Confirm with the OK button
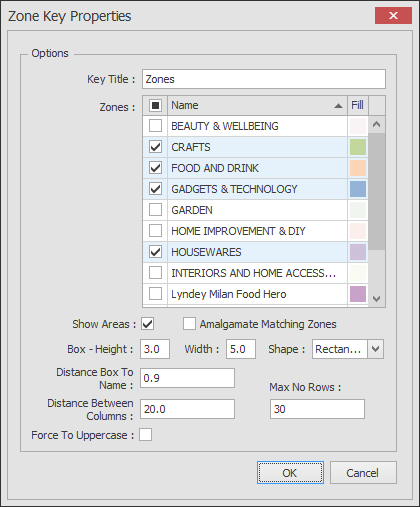This screenshot has width=420, height=507. coord(290,473)
